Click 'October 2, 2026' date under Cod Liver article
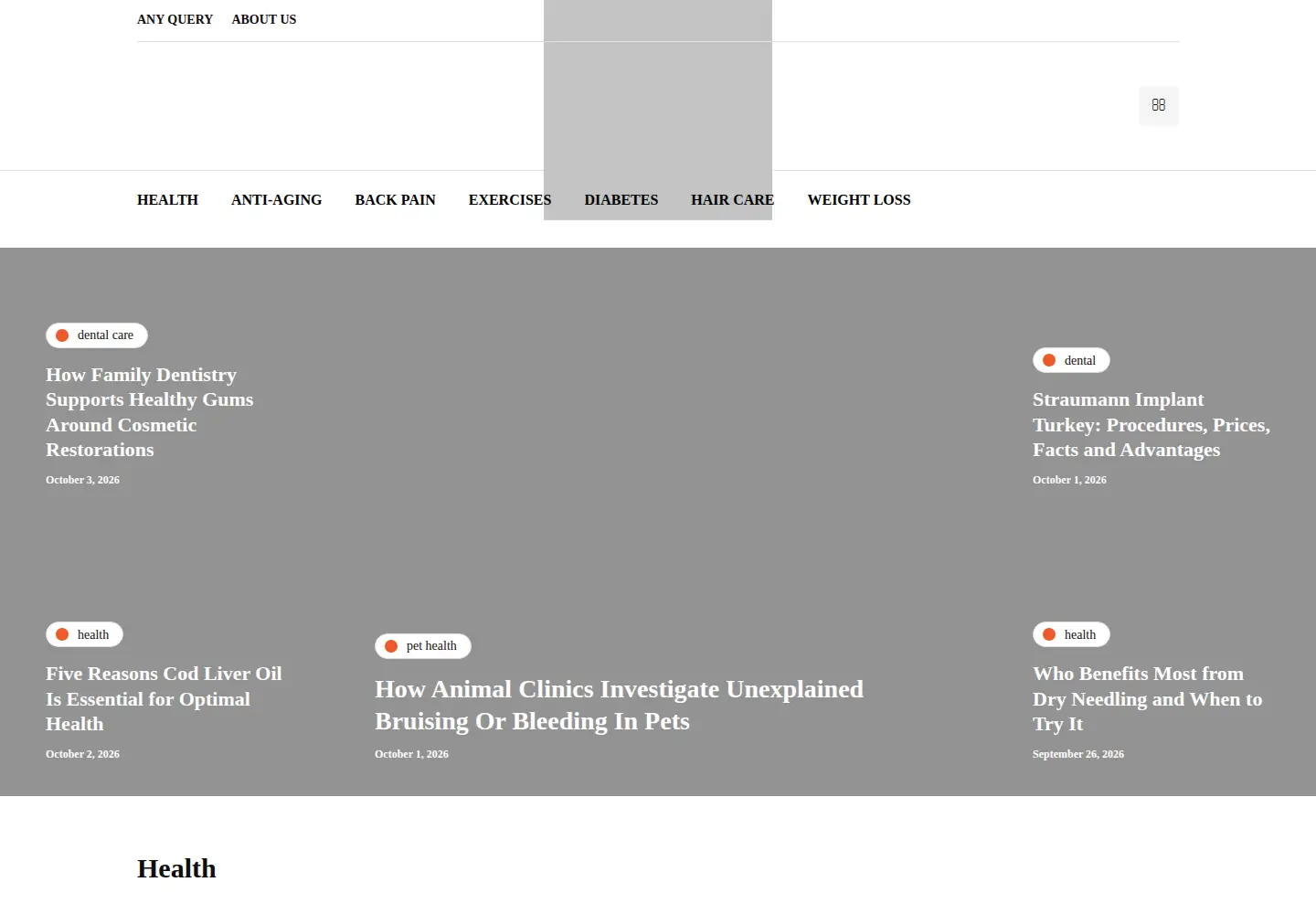Image resolution: width=1316 pixels, height=914 pixels. 82,754
